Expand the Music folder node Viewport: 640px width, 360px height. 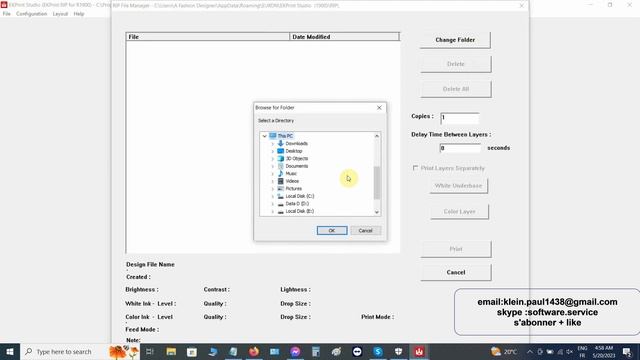(x=273, y=173)
